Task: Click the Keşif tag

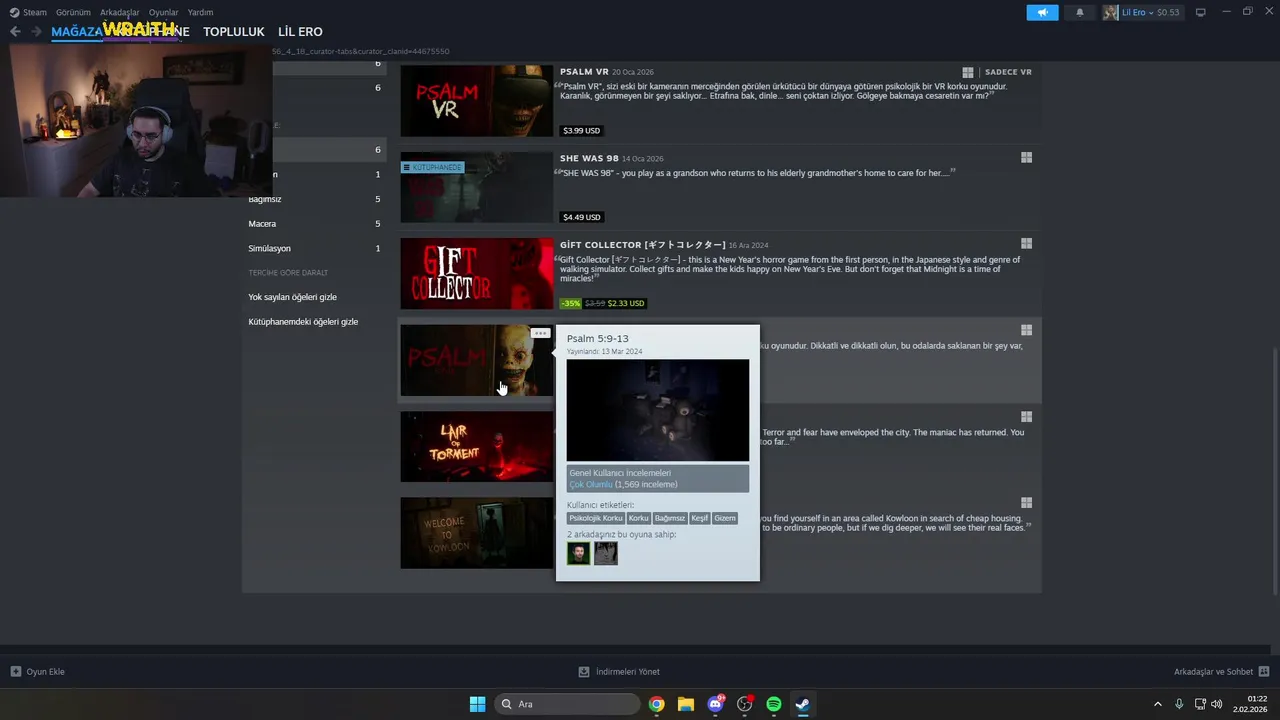Action: tap(699, 518)
